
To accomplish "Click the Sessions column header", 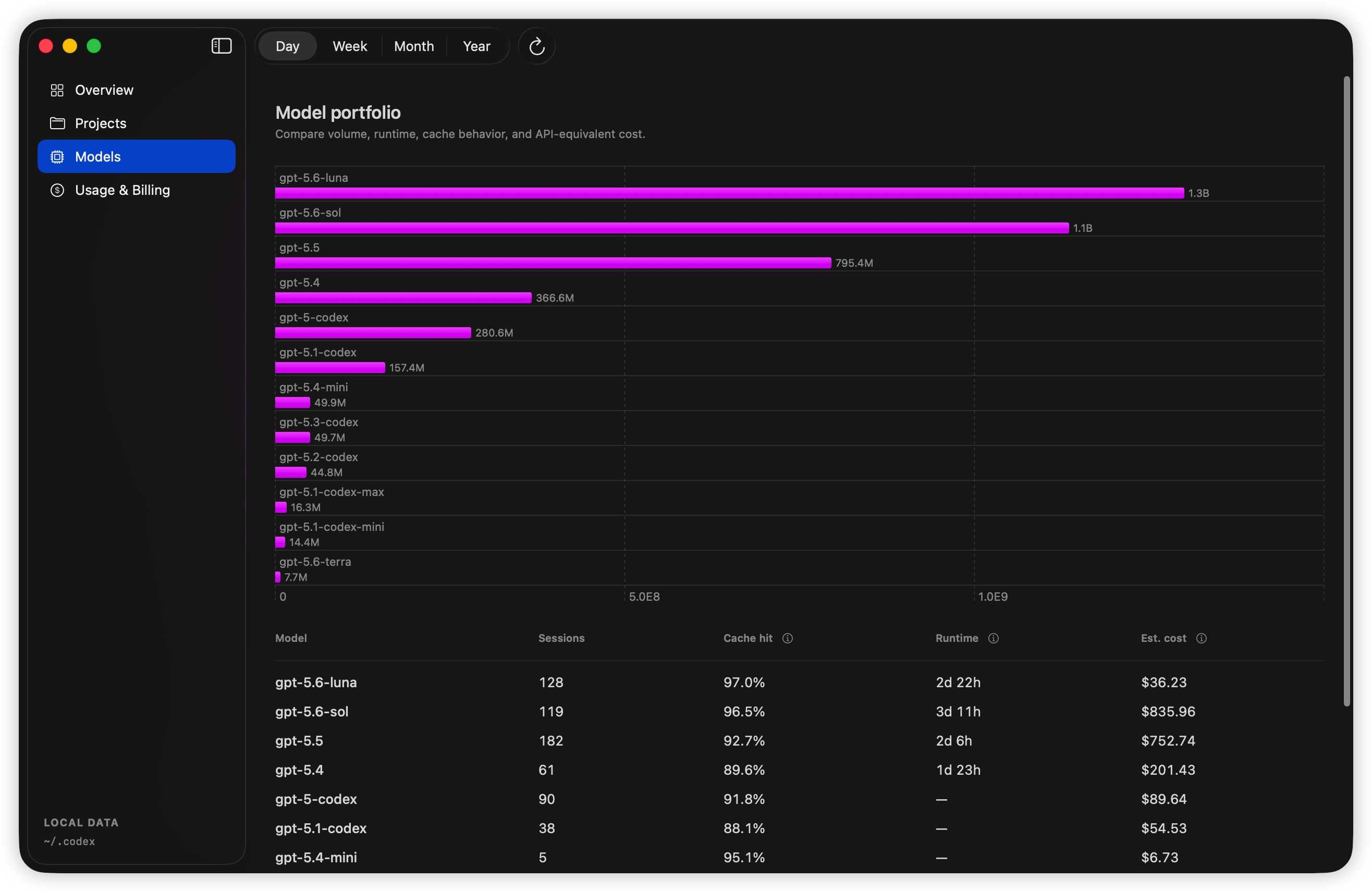I will [x=561, y=638].
